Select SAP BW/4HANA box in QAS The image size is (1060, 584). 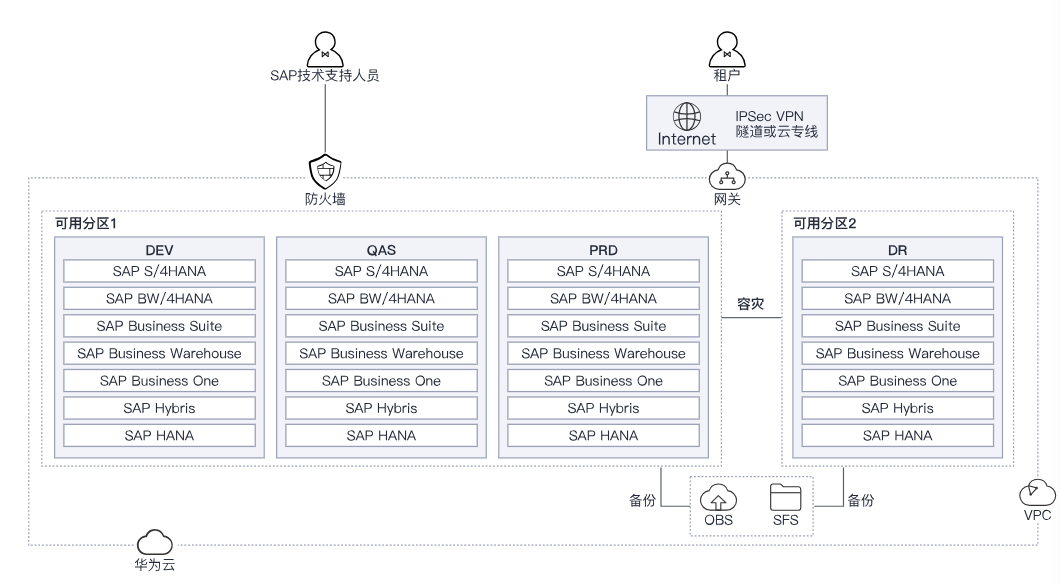[x=381, y=298]
